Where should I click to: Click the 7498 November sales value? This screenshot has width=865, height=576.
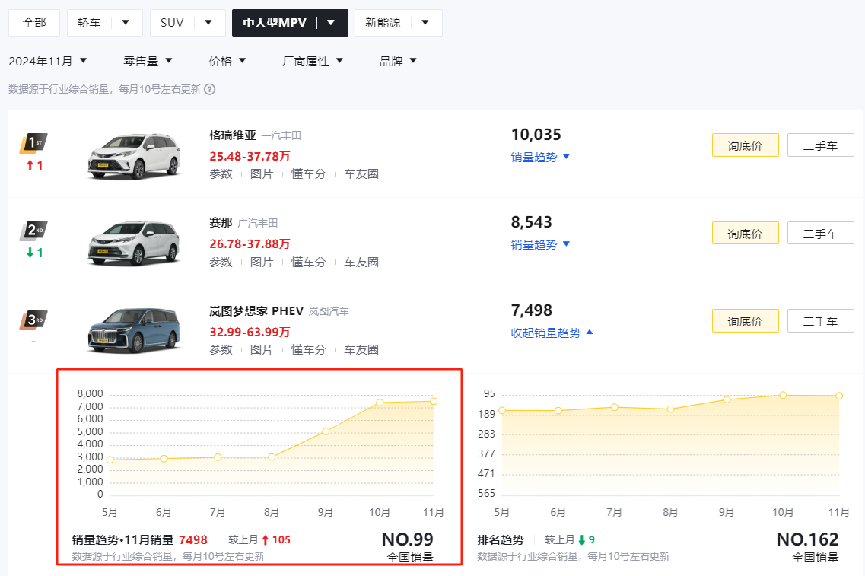click(193, 540)
